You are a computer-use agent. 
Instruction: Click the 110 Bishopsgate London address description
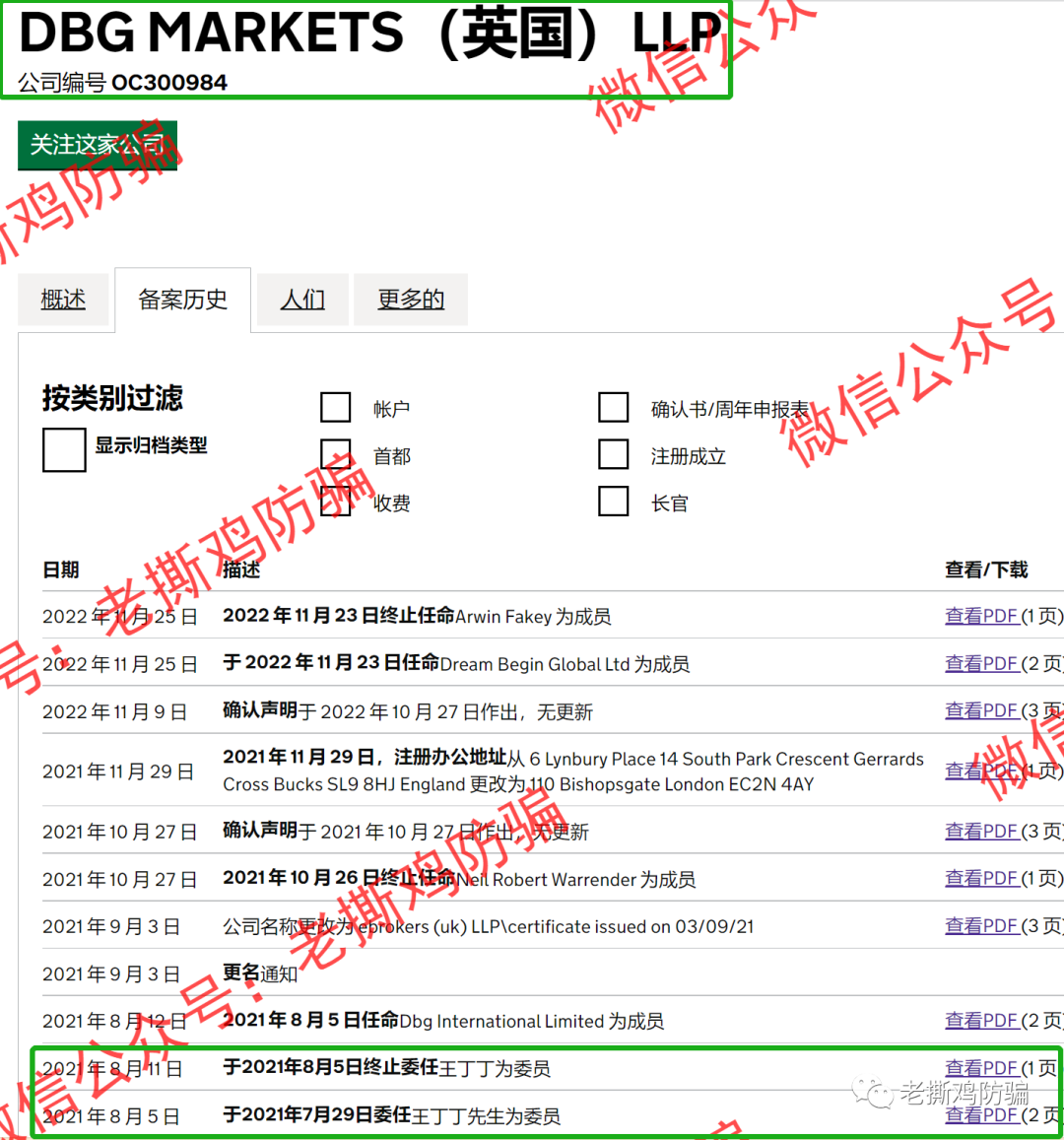573,771
